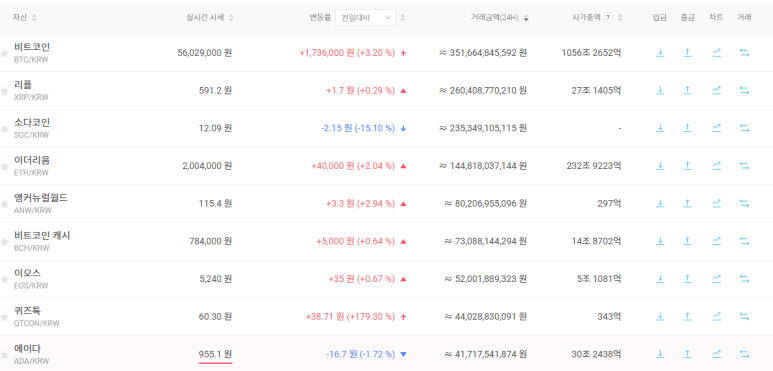Open trade for SOC/KRW row
Screen dimensions: 773x371
[x=744, y=128]
